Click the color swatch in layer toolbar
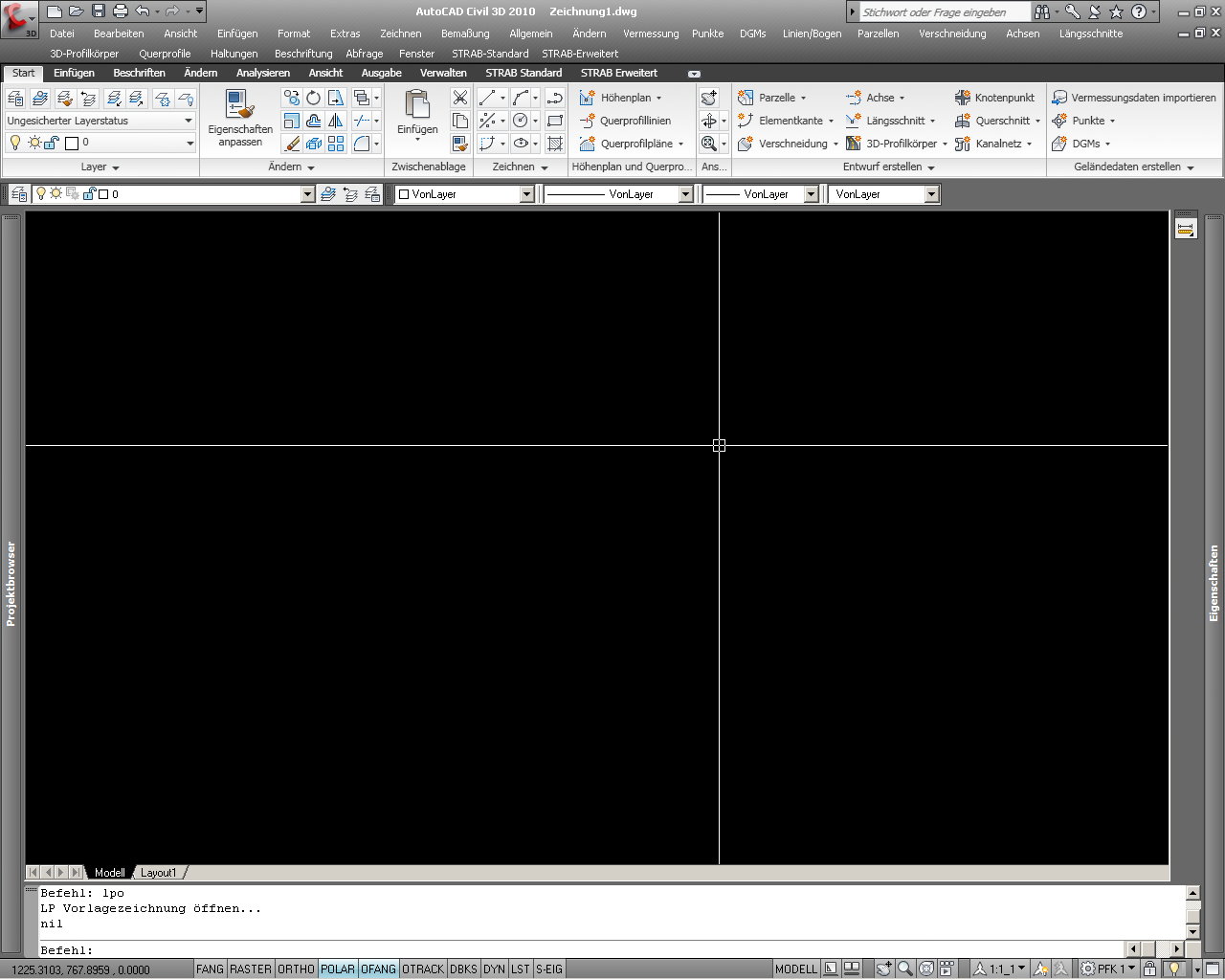Screen dimensions: 1225x980 point(103,194)
